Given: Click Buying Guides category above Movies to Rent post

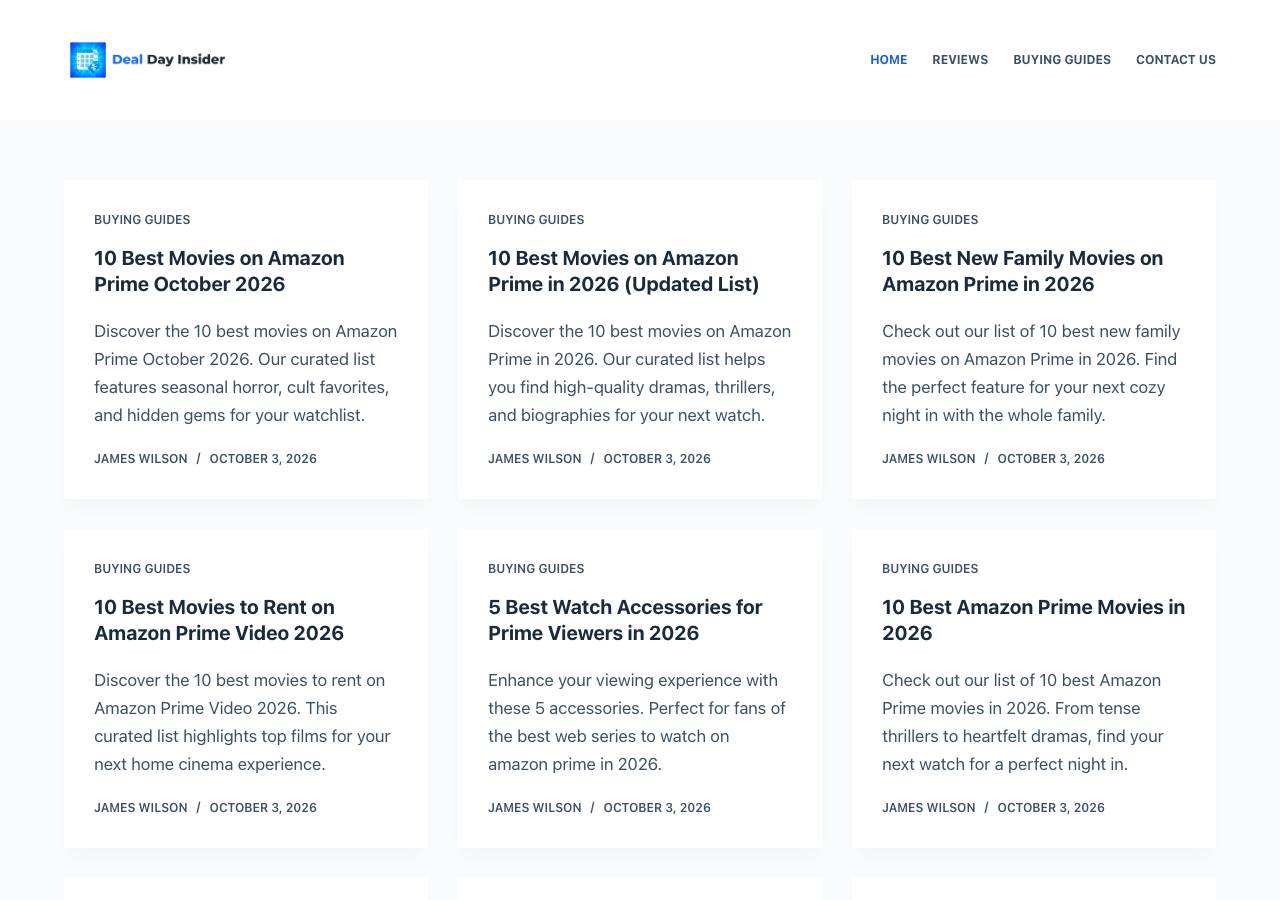Looking at the screenshot, I should 142,569.
